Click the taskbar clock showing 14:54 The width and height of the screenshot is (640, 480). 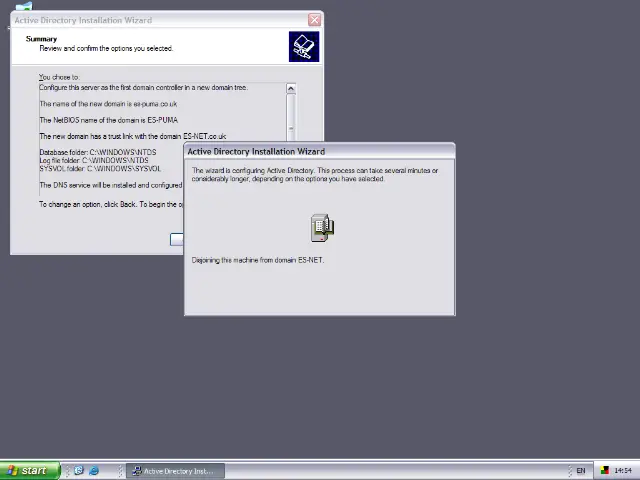coord(623,470)
